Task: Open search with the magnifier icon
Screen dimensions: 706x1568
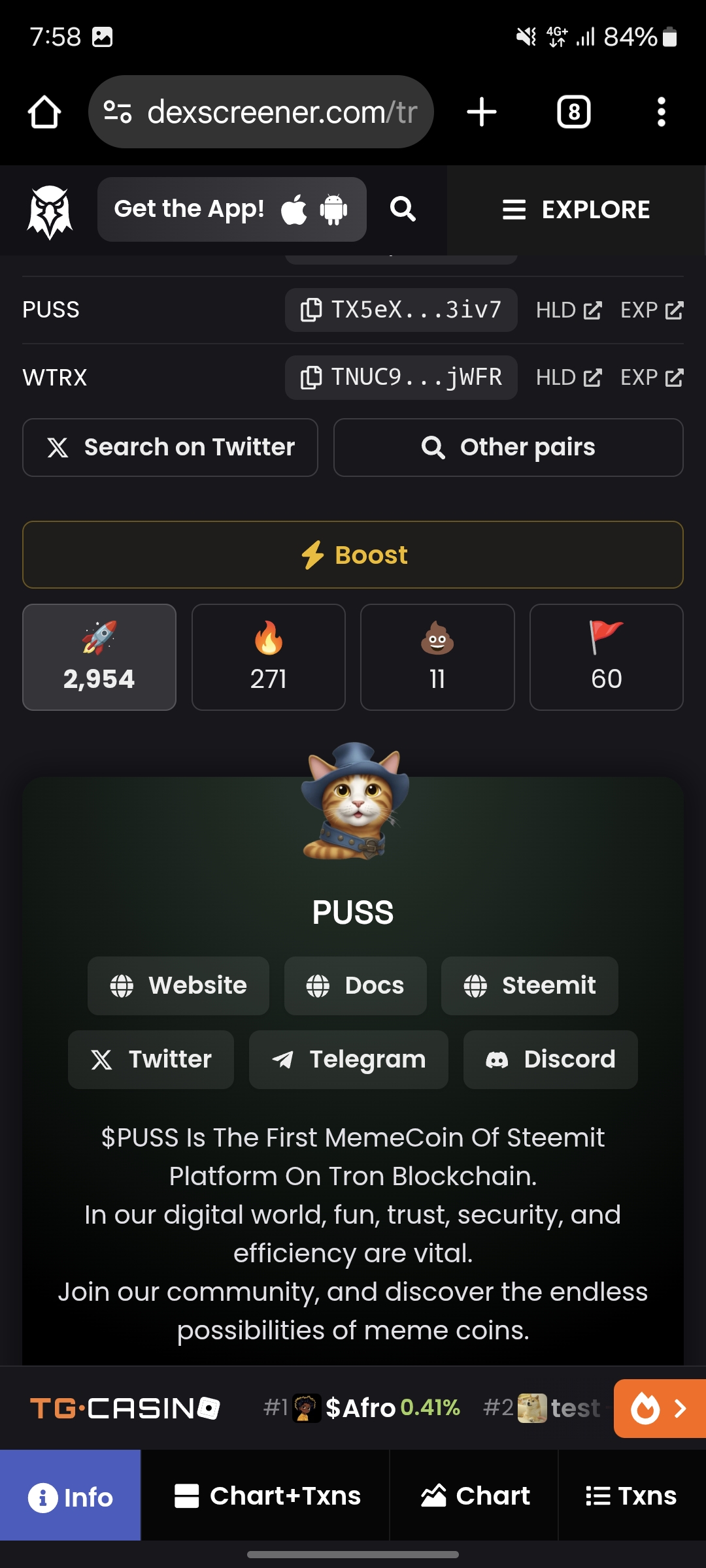Action: click(x=403, y=209)
